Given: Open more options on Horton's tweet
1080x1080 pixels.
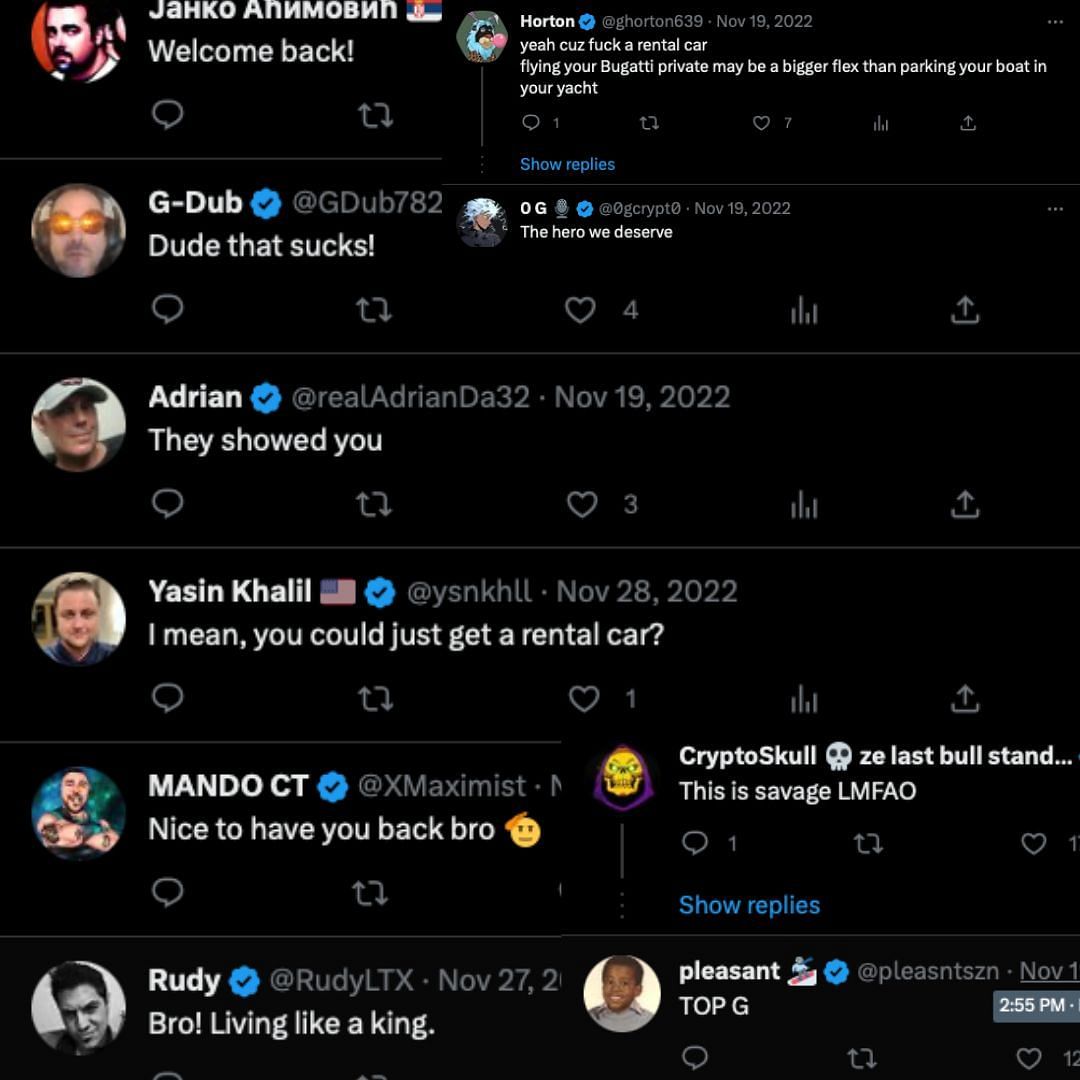Looking at the screenshot, I should coord(1055,22).
